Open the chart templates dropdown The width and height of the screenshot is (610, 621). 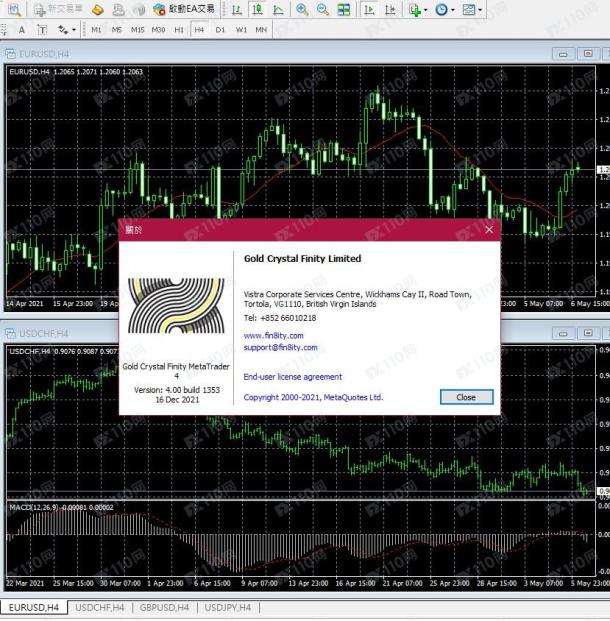pos(472,10)
